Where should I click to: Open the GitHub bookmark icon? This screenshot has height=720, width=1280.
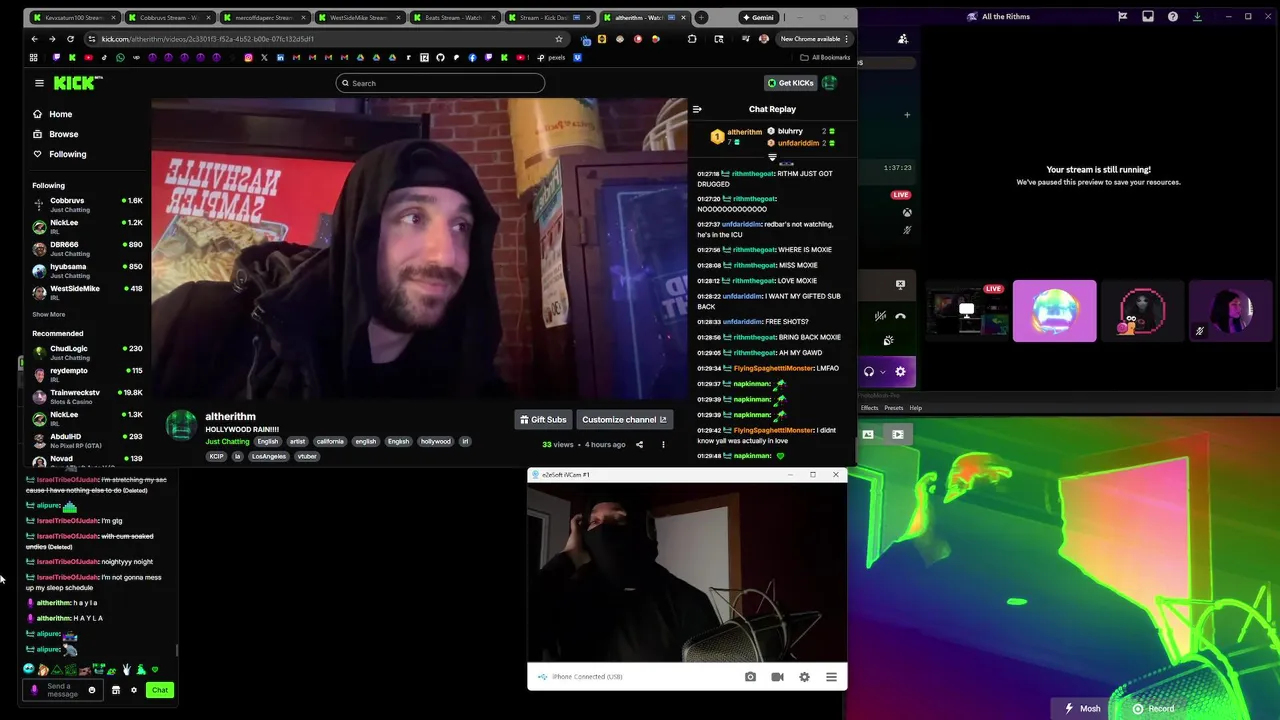[440, 57]
